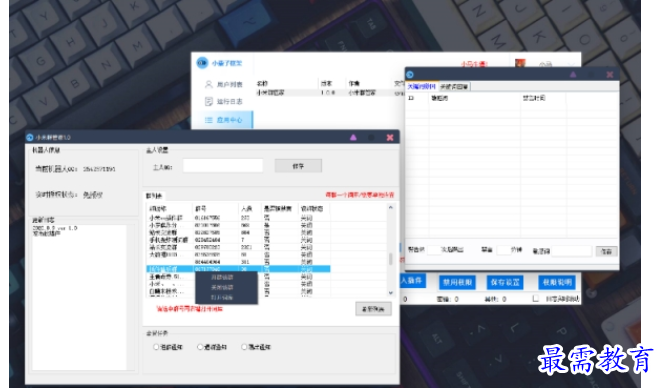Click the blue icon in right window title bar
This screenshot has width=662, height=391.
[x=410, y=74]
